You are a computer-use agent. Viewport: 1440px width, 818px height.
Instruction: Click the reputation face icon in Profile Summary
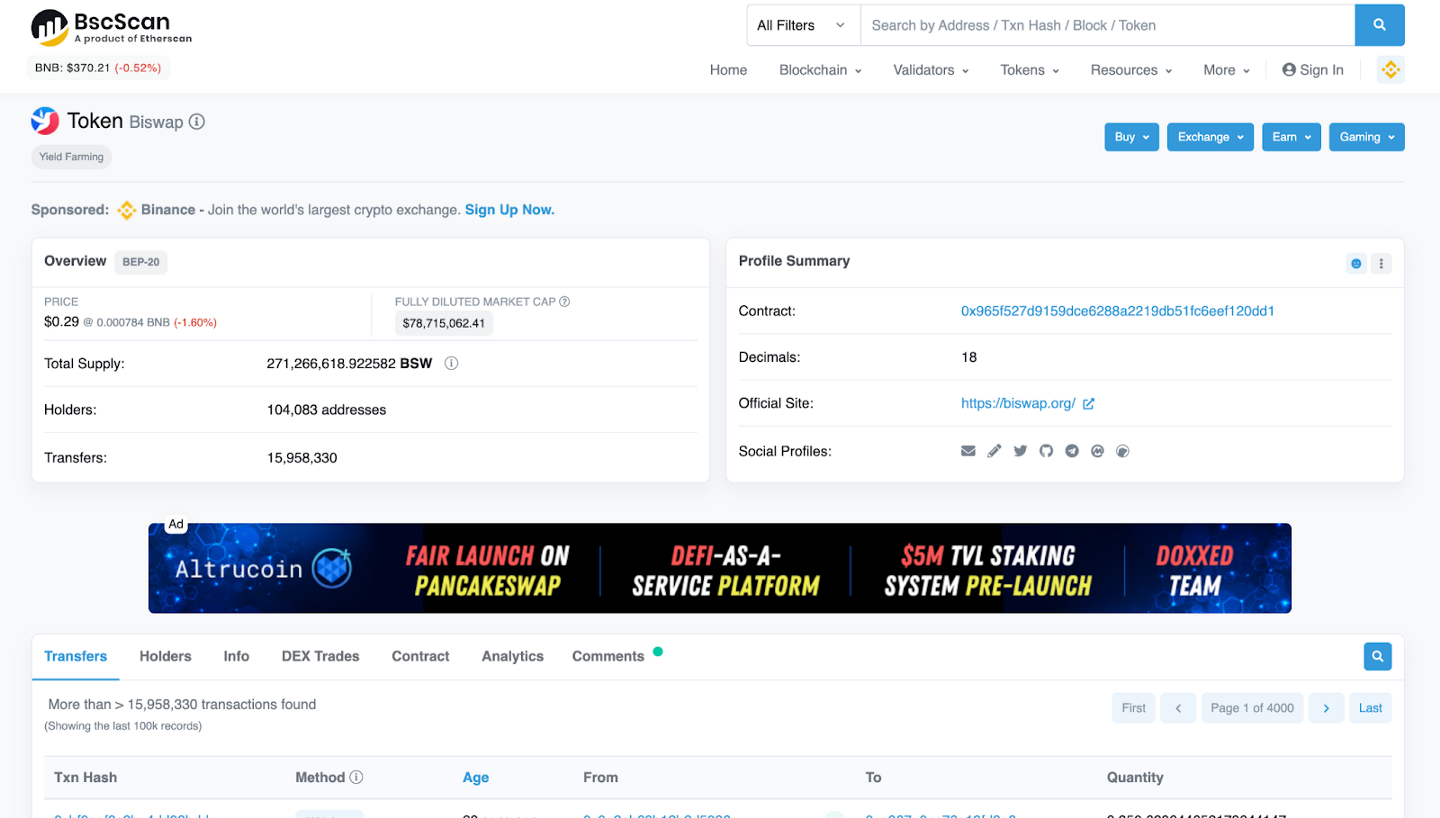pos(1357,264)
